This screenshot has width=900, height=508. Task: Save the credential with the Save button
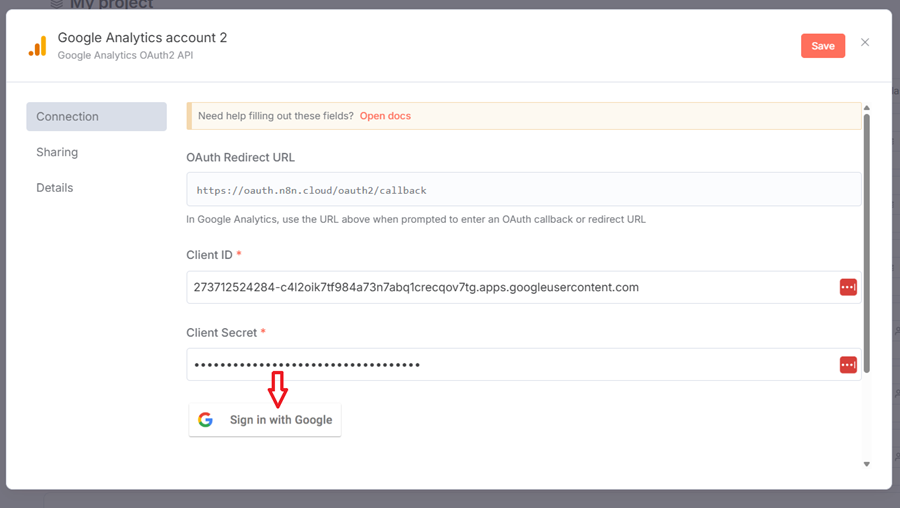[x=822, y=46]
